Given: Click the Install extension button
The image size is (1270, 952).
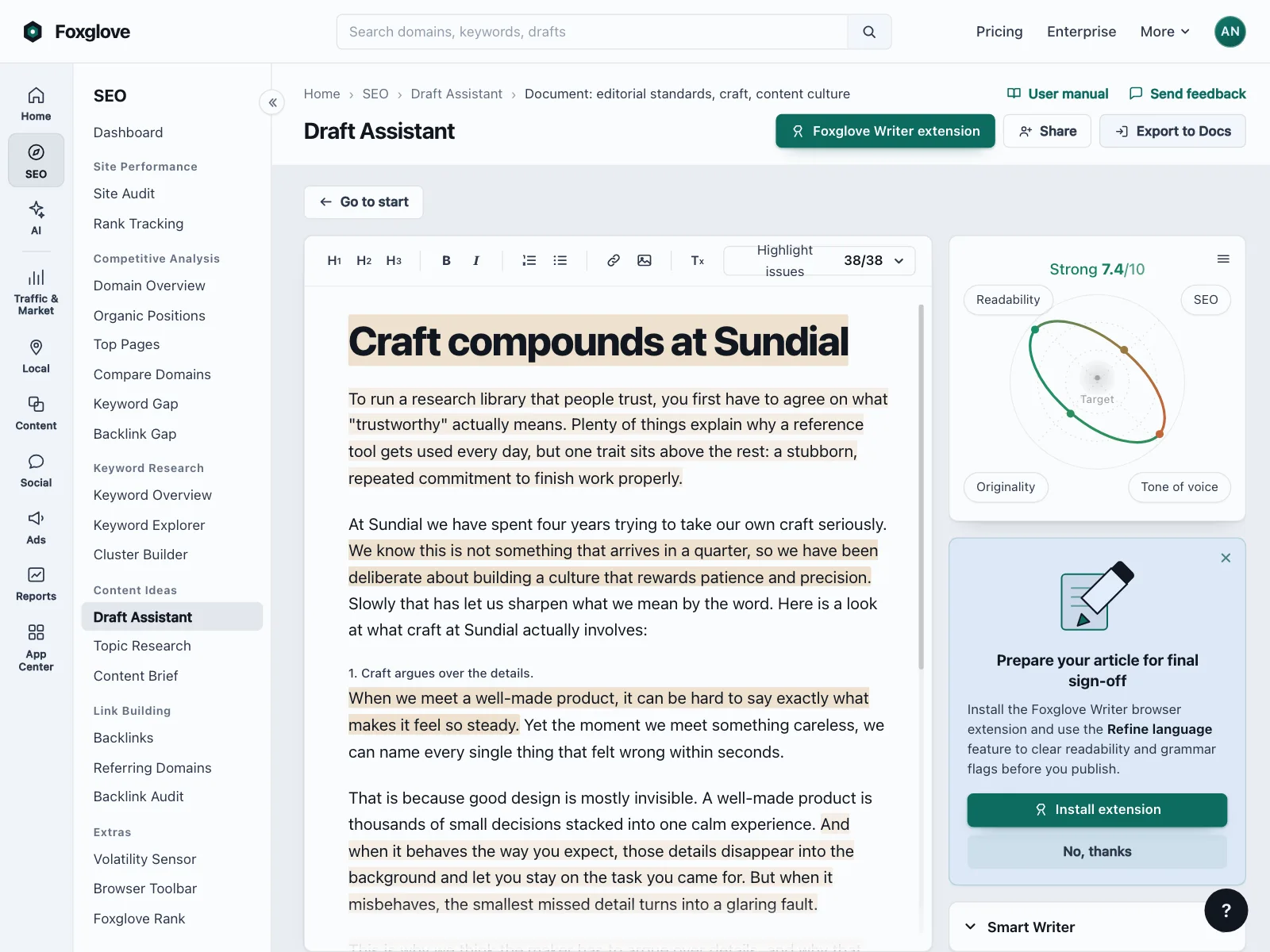Looking at the screenshot, I should tap(1097, 810).
